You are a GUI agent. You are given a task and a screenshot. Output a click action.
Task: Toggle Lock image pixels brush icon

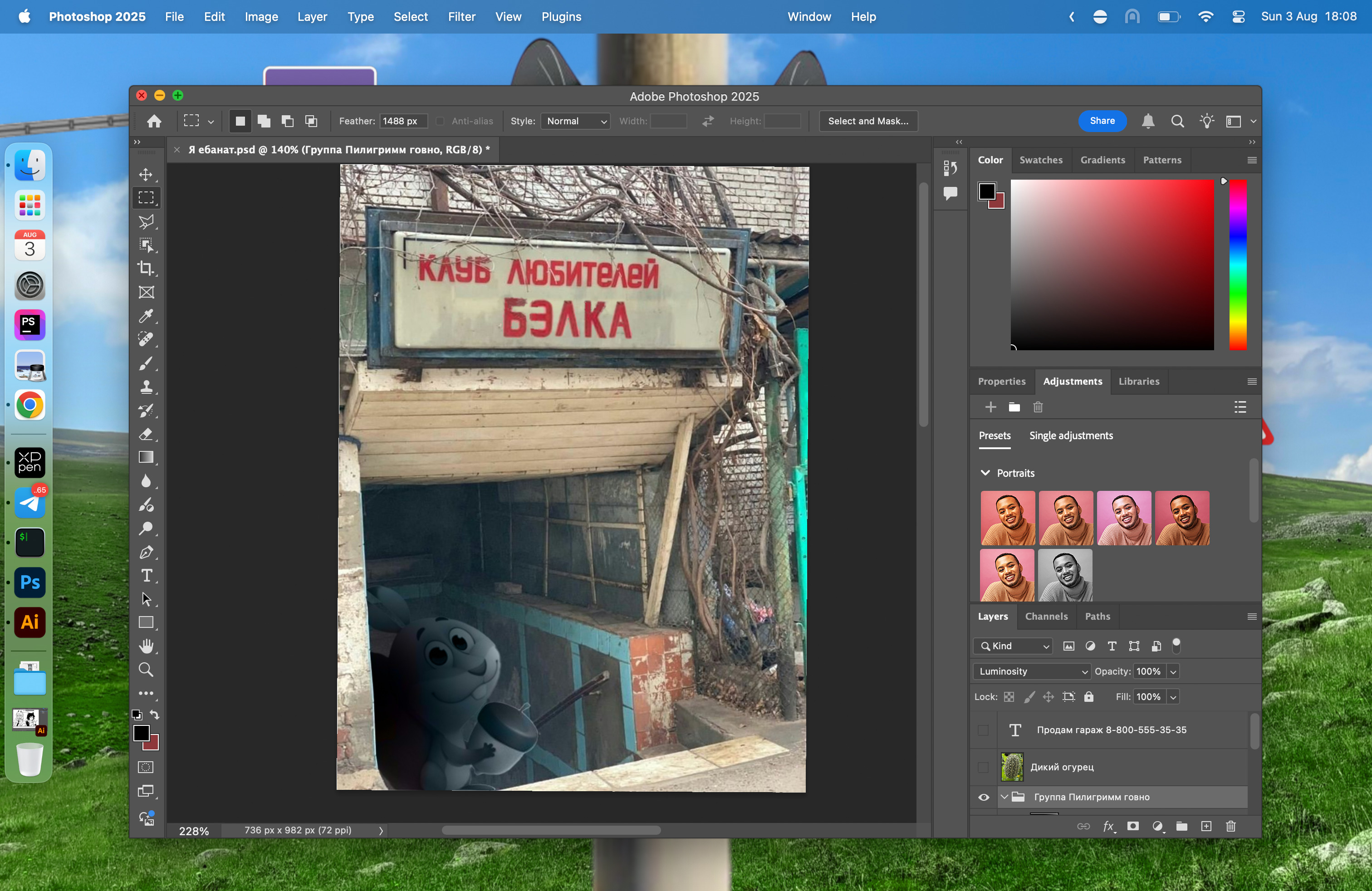tap(1029, 697)
